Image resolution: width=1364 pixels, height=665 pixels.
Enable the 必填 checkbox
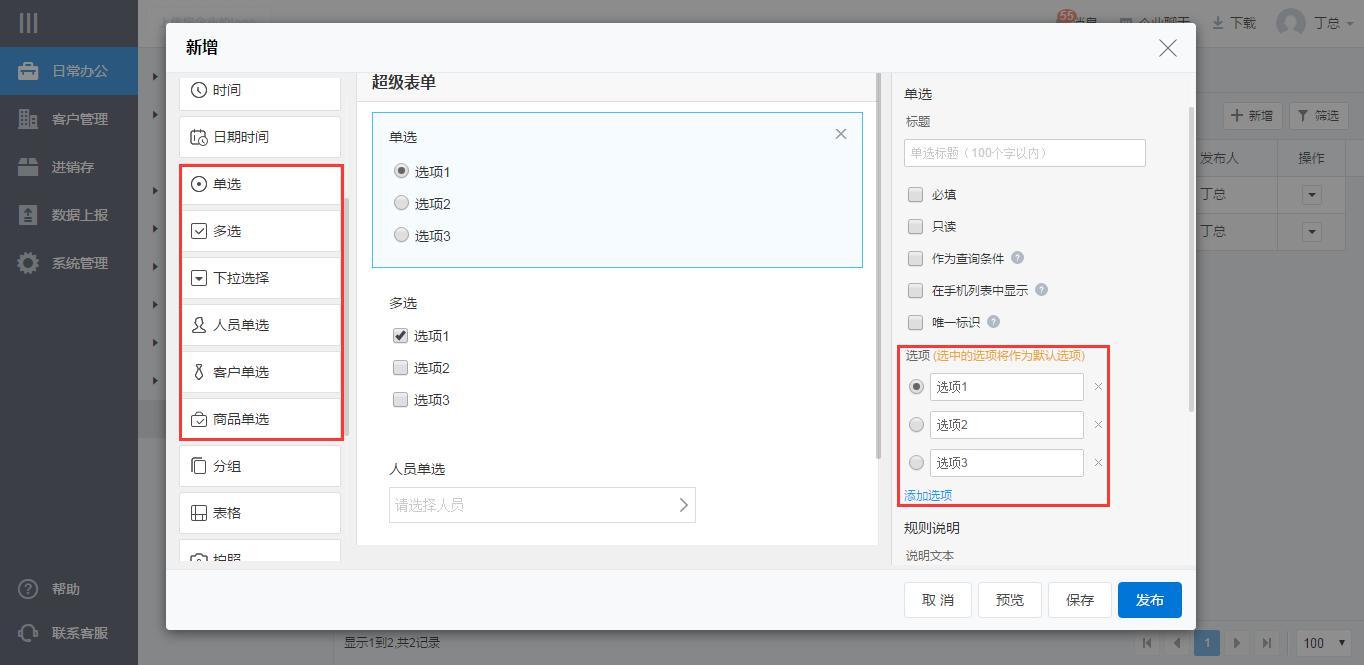point(915,195)
